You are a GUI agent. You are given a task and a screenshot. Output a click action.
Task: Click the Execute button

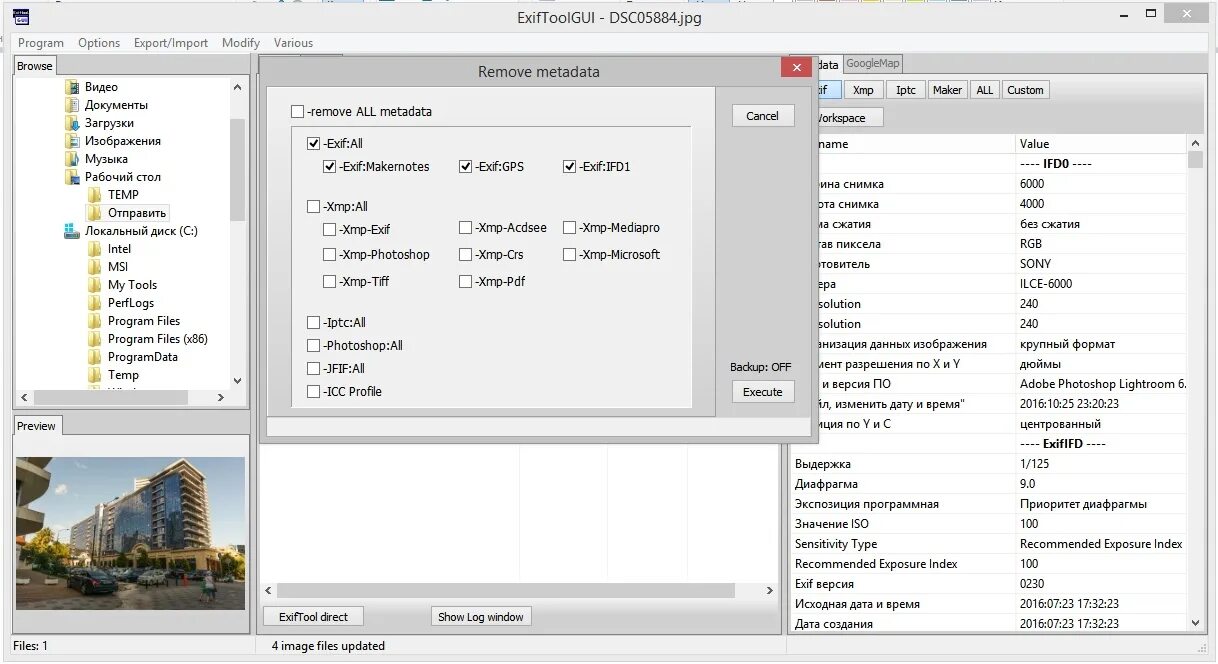[763, 392]
